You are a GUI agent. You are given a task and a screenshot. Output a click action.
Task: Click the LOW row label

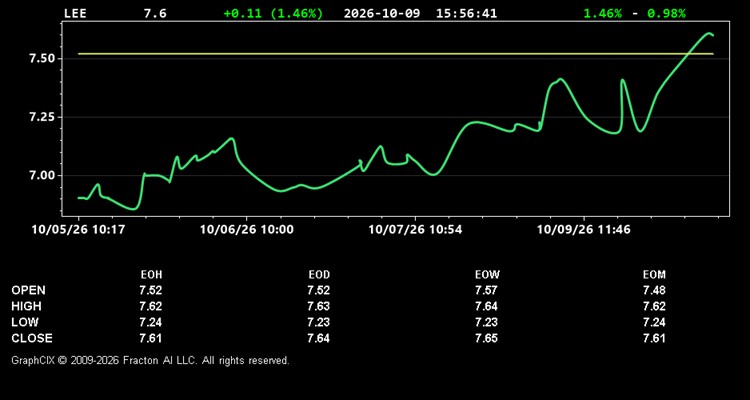point(25,322)
